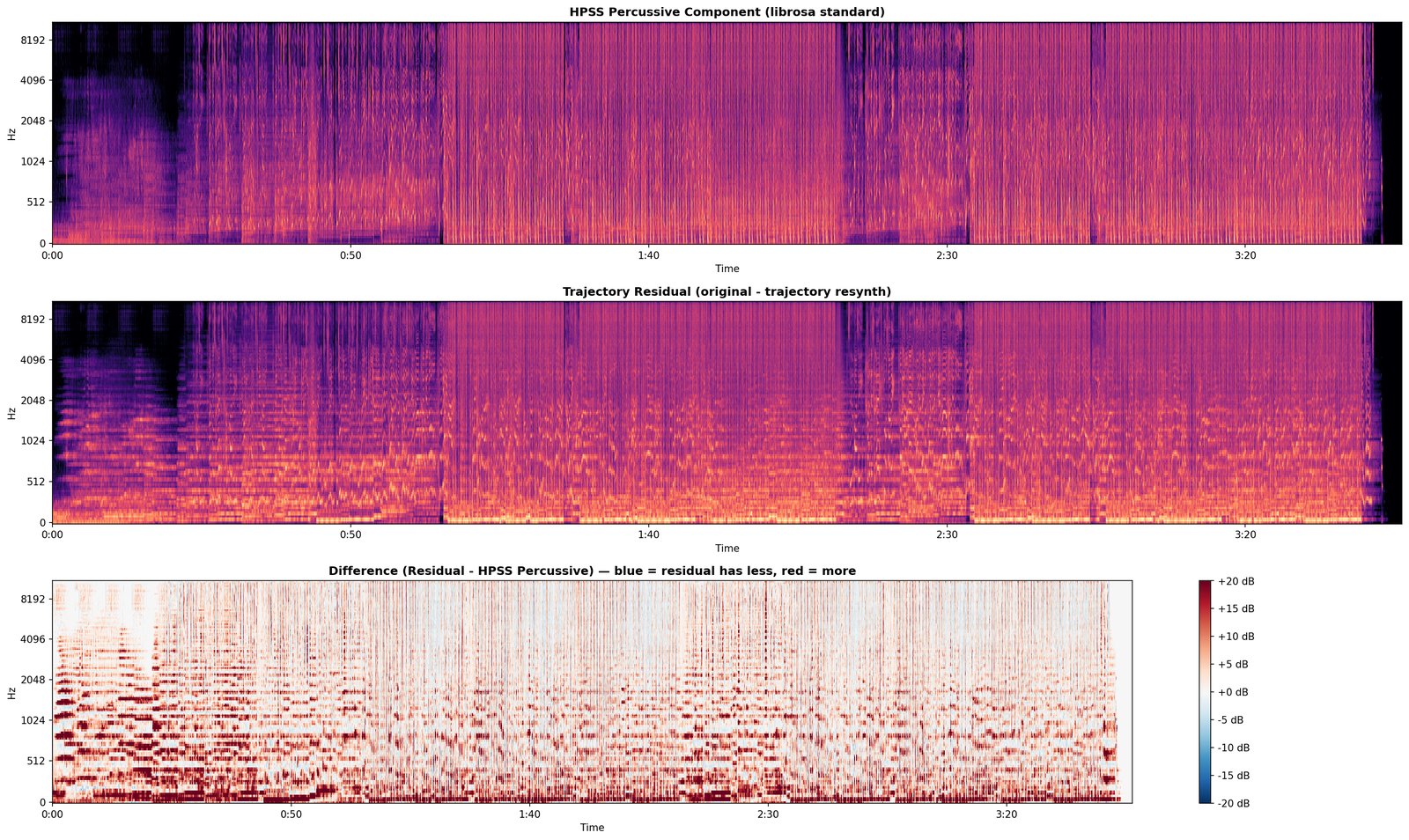This screenshot has height=840, width=1409.
Task: Click the "Time" axis label under HPSS plot
Action: (727, 269)
